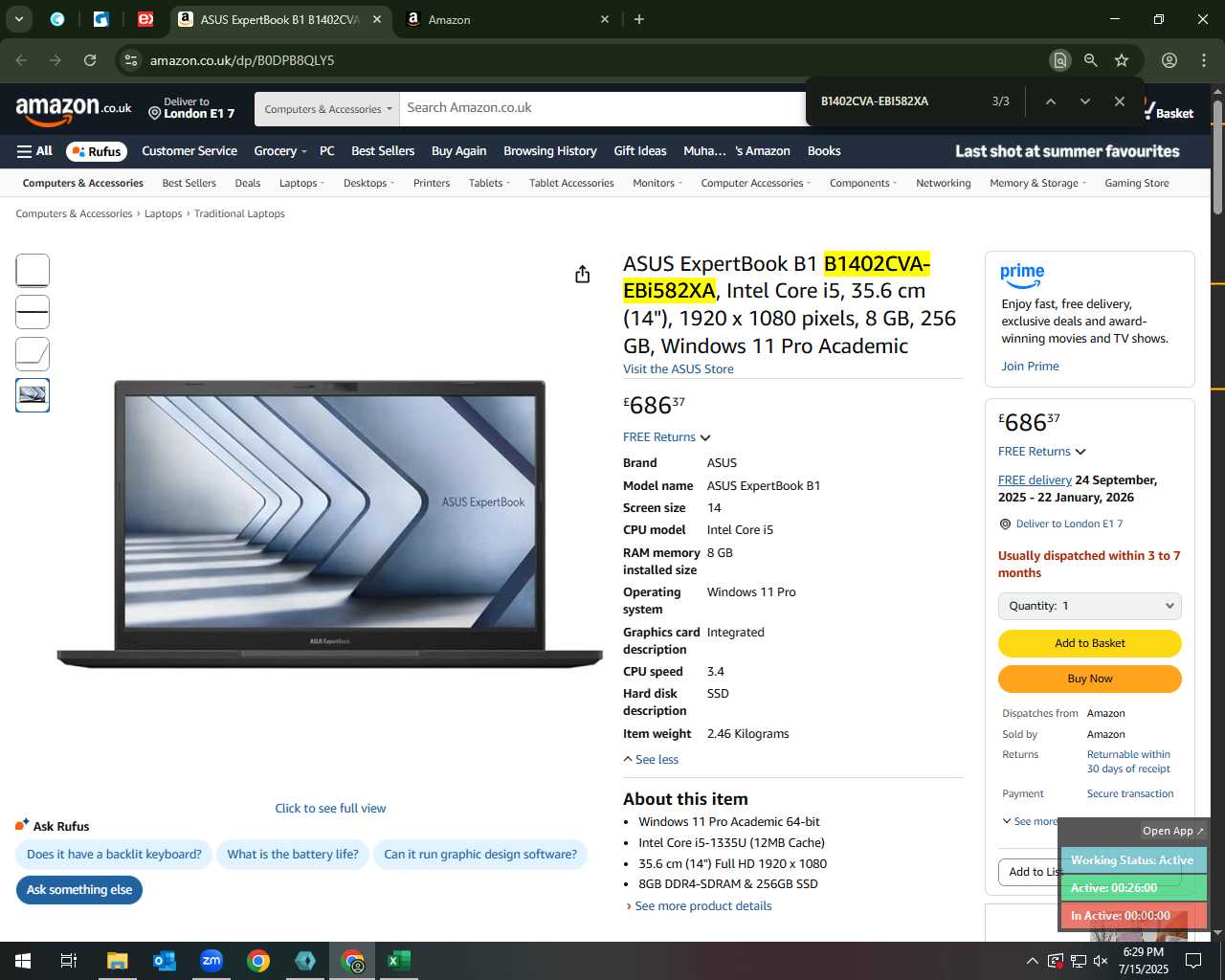The width and height of the screenshot is (1225, 980).
Task: Open Gaming Store subnav item
Action: click(1137, 183)
